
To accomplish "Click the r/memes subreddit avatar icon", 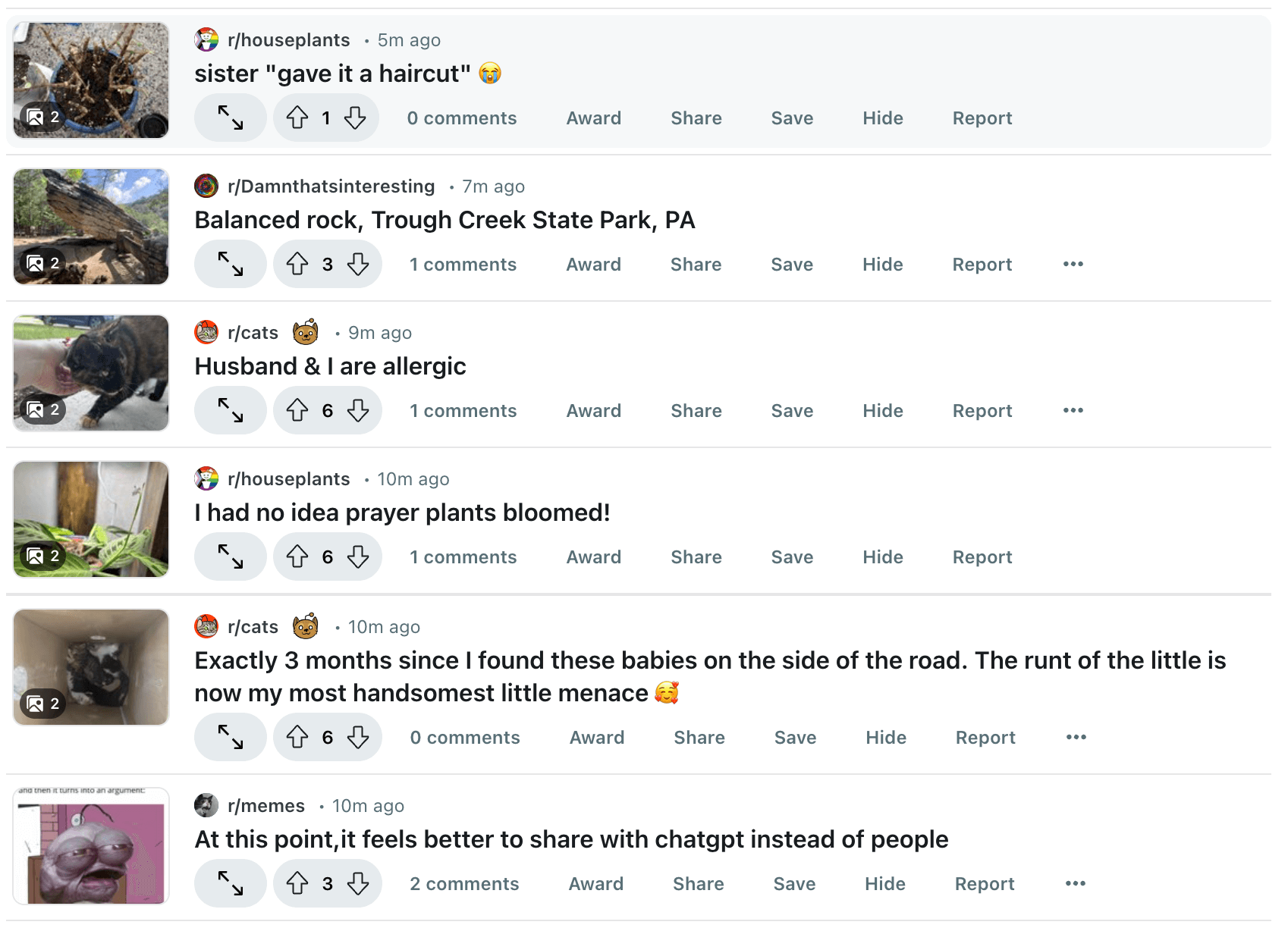I will (x=206, y=805).
